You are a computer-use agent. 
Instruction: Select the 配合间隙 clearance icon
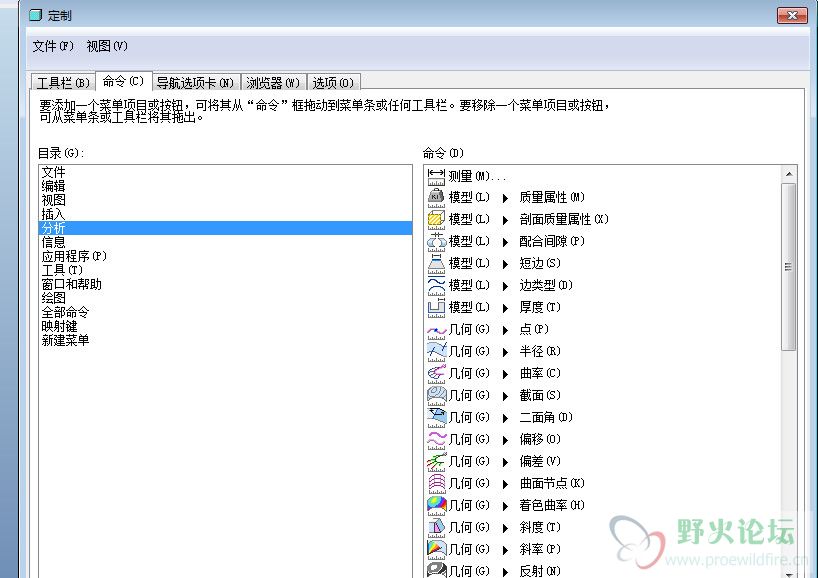436,241
